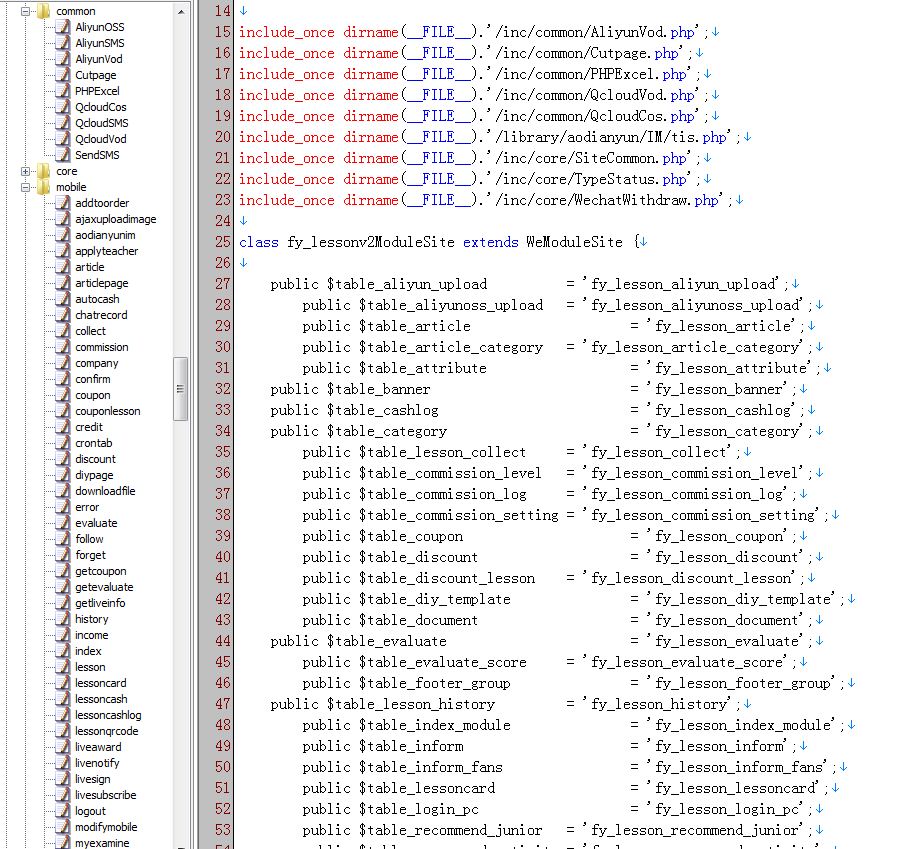Expand the core folder node

[25, 171]
